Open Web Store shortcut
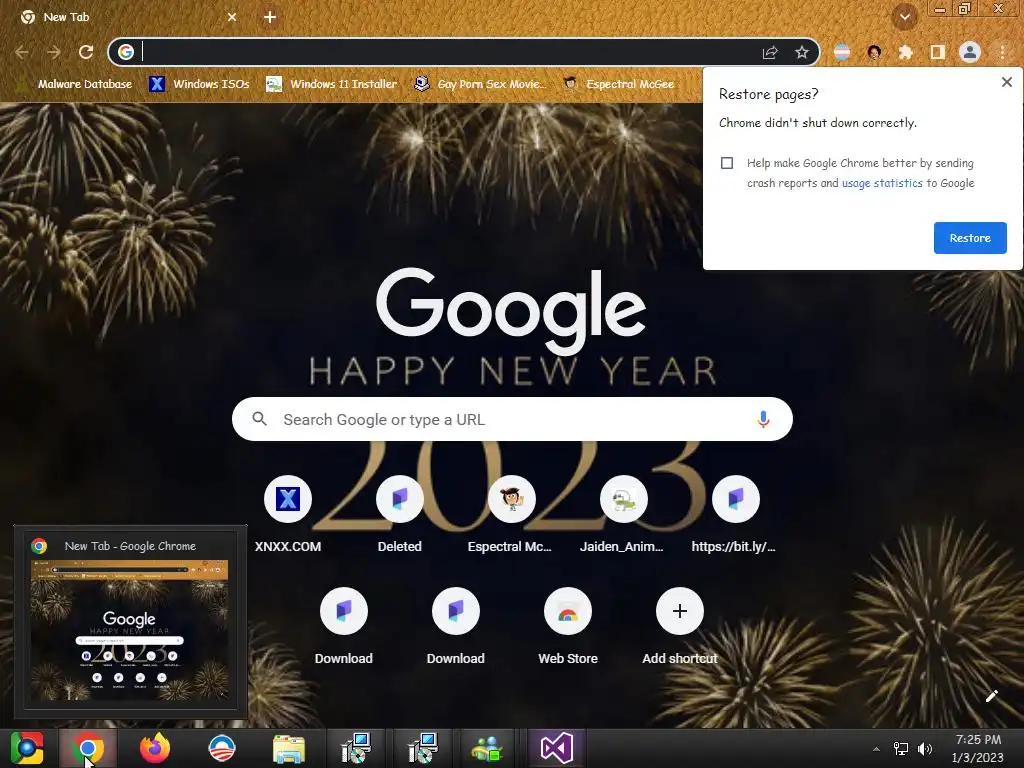1024x768 pixels. point(568,626)
